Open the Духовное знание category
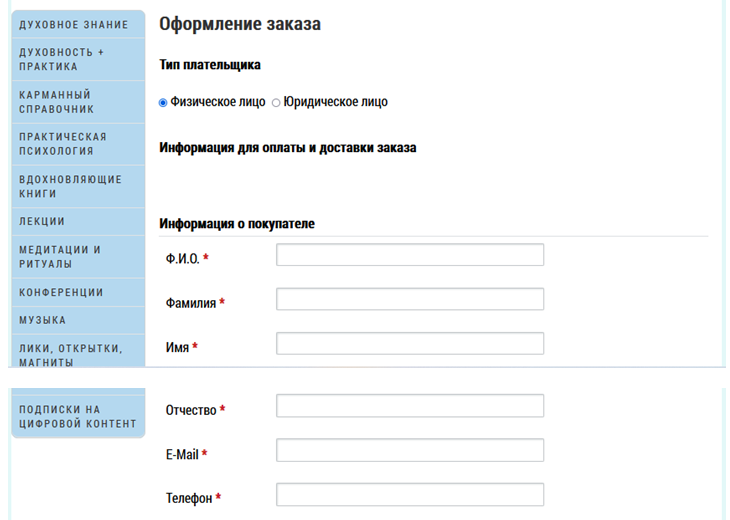 [74, 24]
